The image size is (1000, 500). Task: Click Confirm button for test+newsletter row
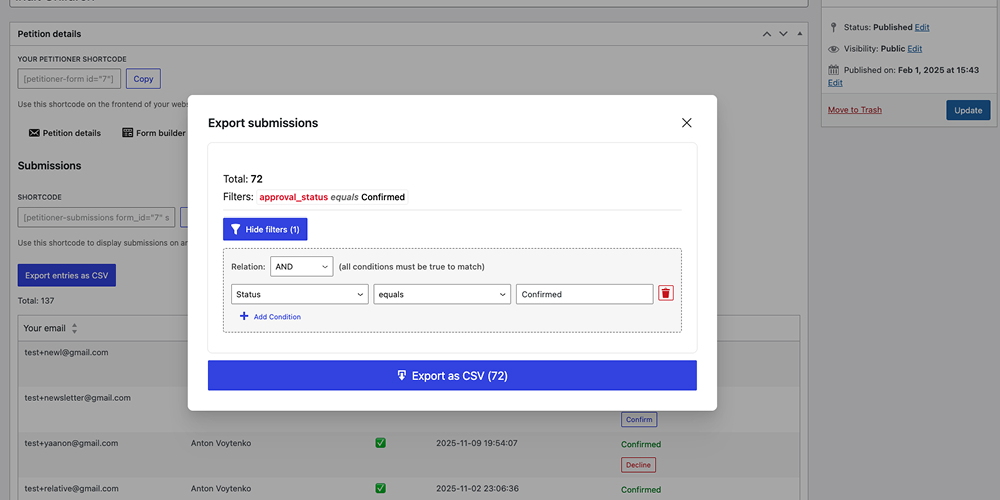(639, 420)
